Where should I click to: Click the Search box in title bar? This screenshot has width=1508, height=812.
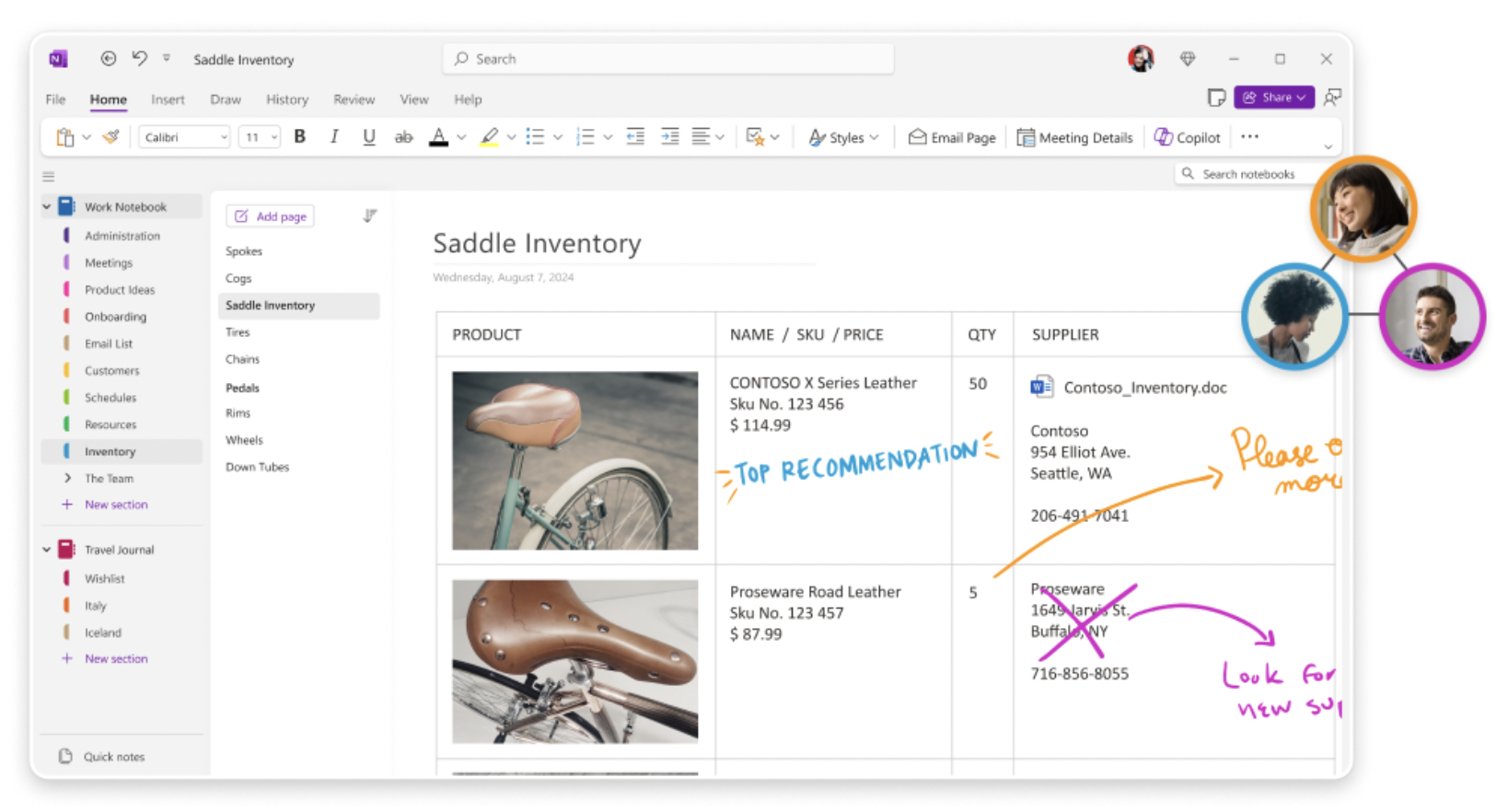click(668, 59)
